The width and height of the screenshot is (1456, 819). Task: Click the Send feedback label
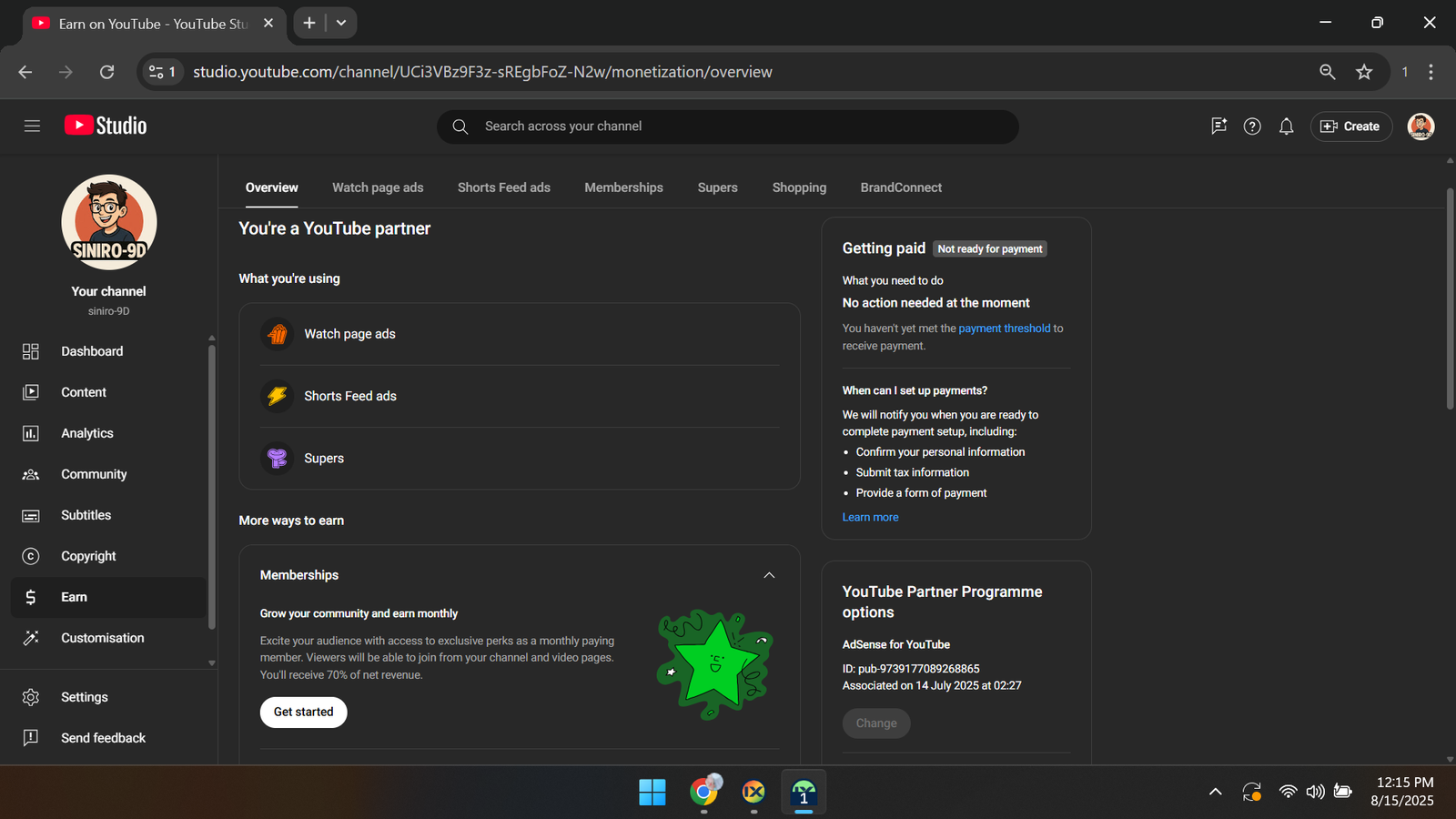point(103,738)
